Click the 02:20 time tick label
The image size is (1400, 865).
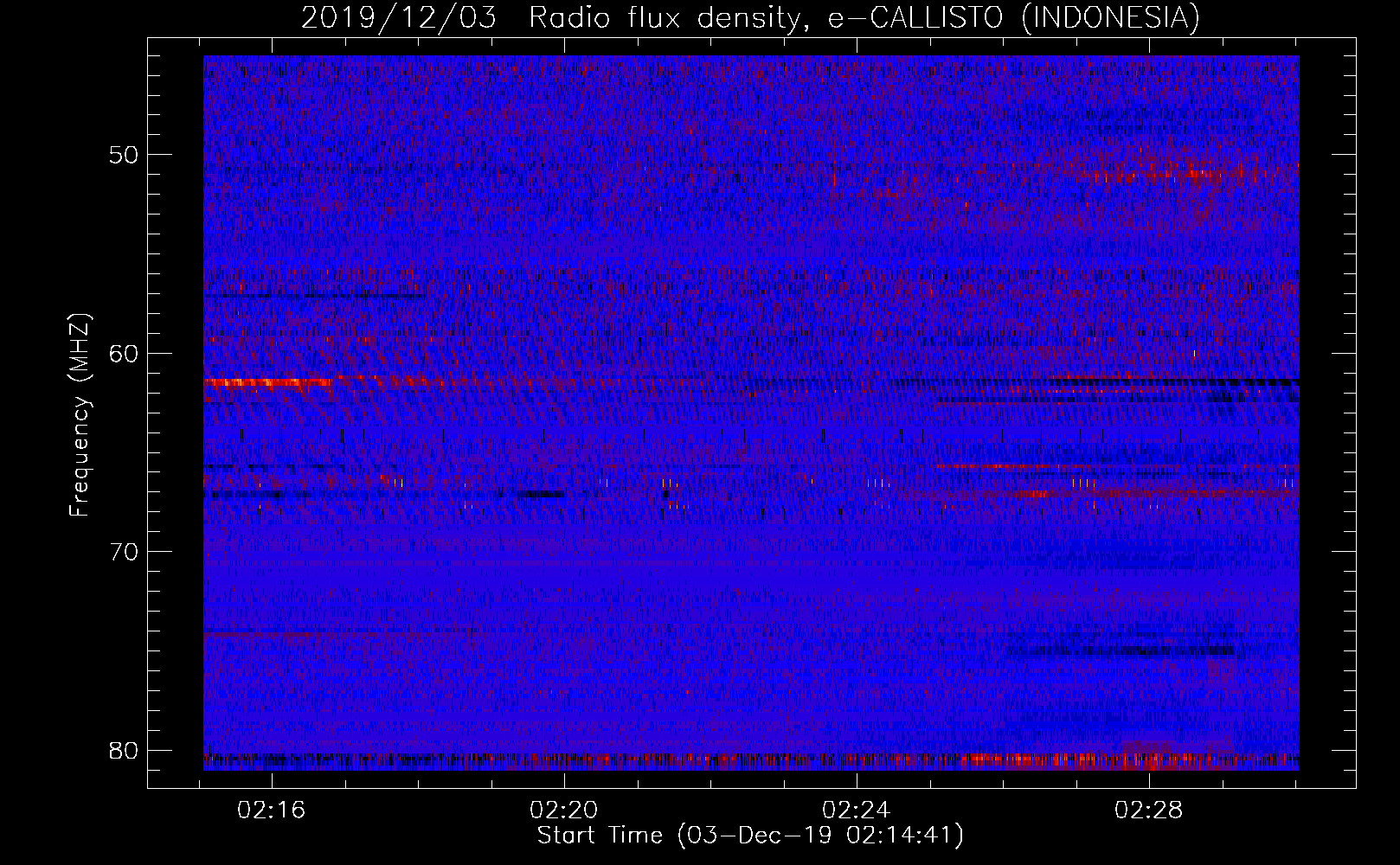[x=564, y=811]
